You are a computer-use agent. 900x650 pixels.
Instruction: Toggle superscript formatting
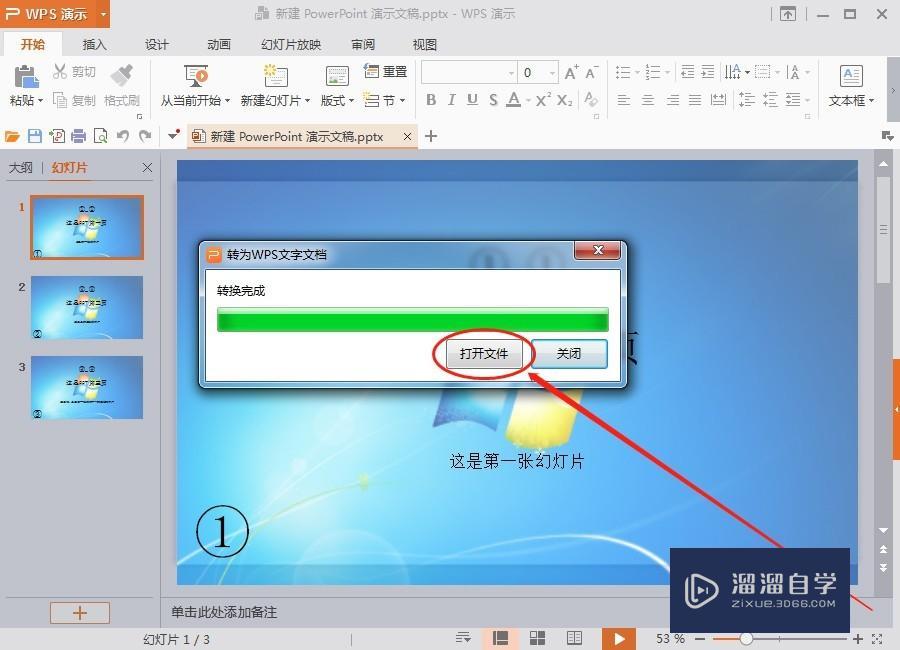[544, 100]
